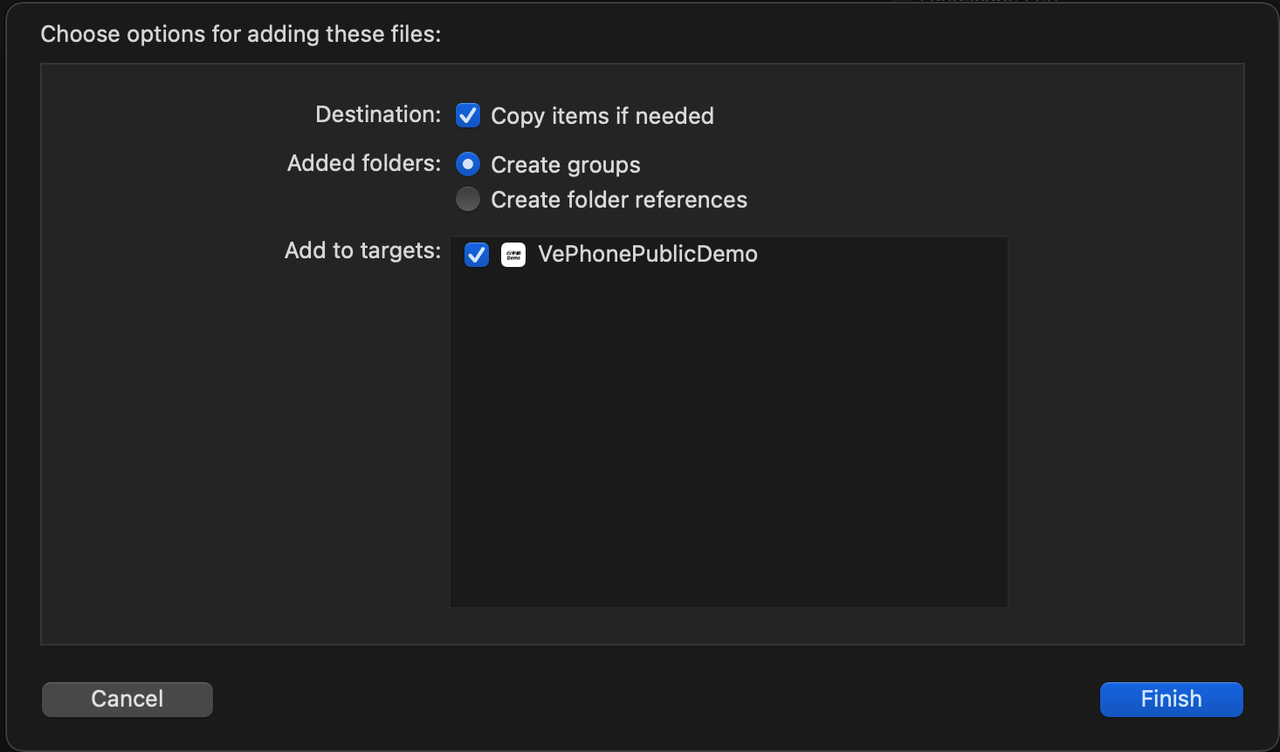This screenshot has width=1280, height=752.
Task: Uncheck the Copy items if needed checkbox
Action: 468,116
